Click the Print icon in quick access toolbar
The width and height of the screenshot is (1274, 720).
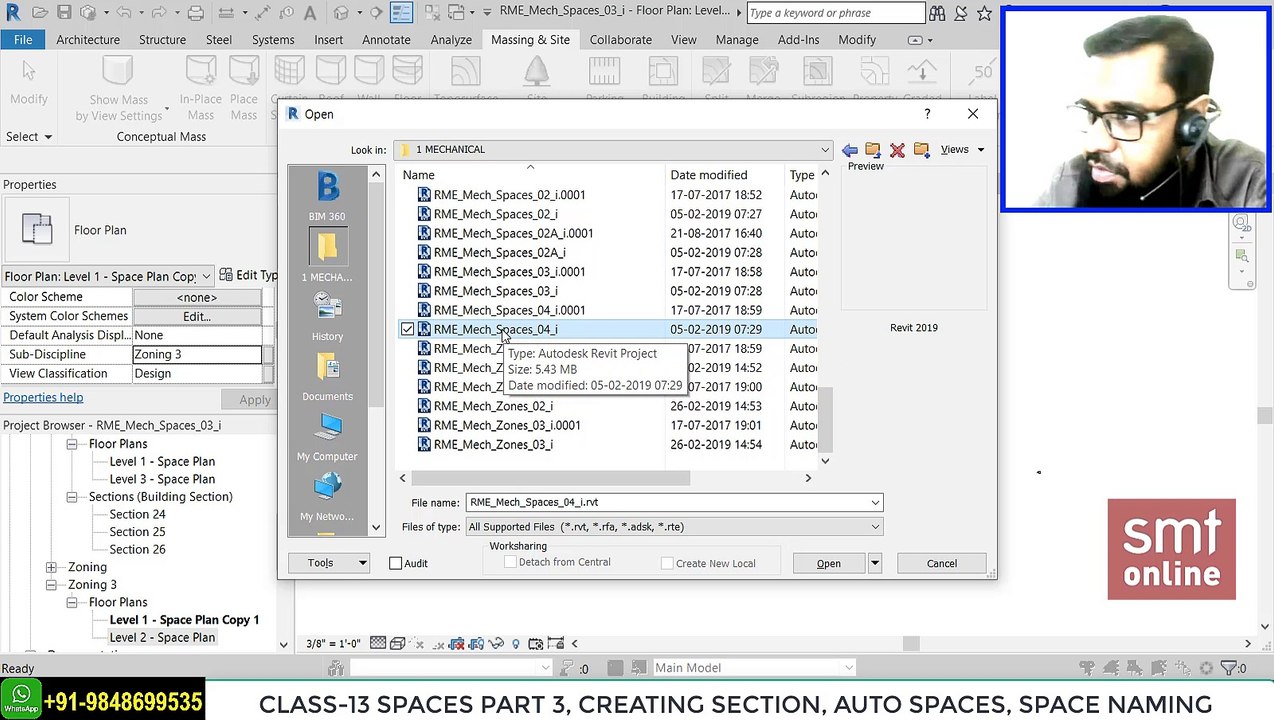196,13
